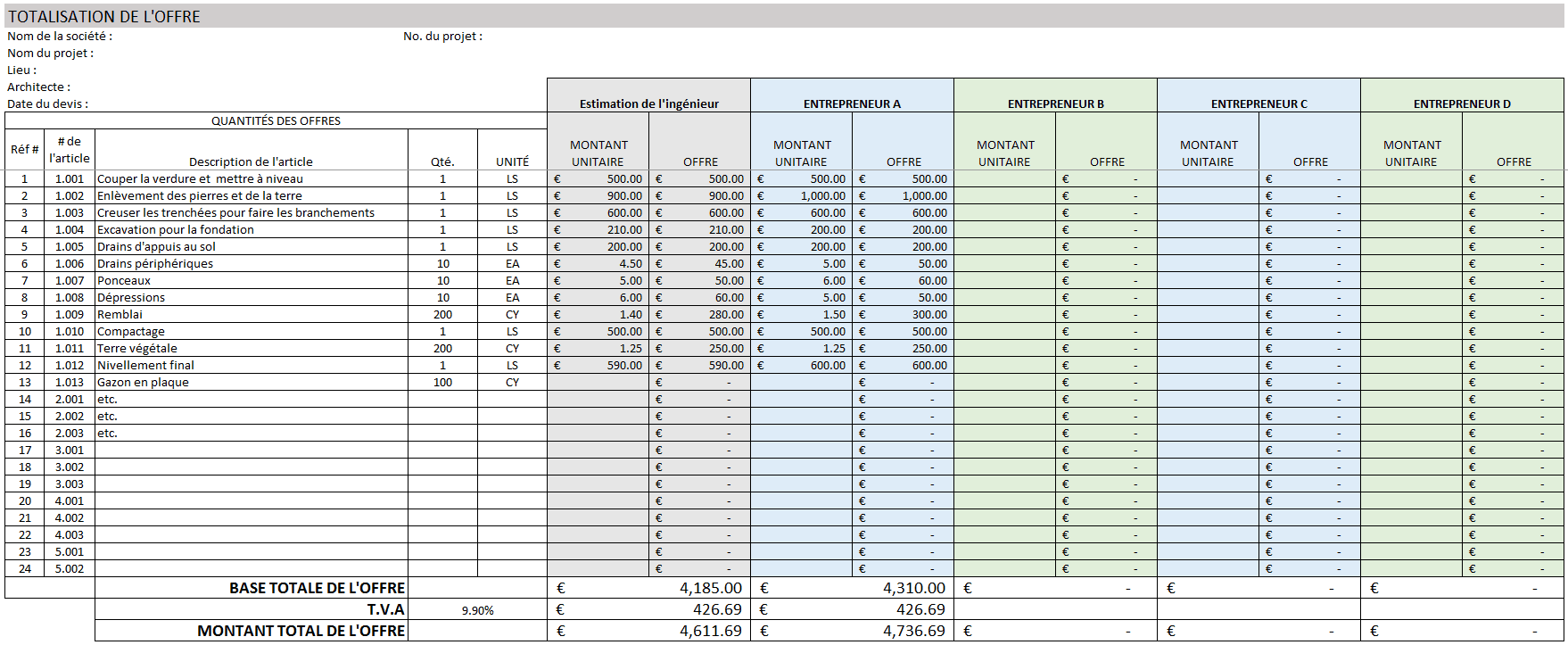Image resolution: width=1568 pixels, height=645 pixels.
Task: Click the 'Drains périphériques' row description
Action: pos(155,264)
